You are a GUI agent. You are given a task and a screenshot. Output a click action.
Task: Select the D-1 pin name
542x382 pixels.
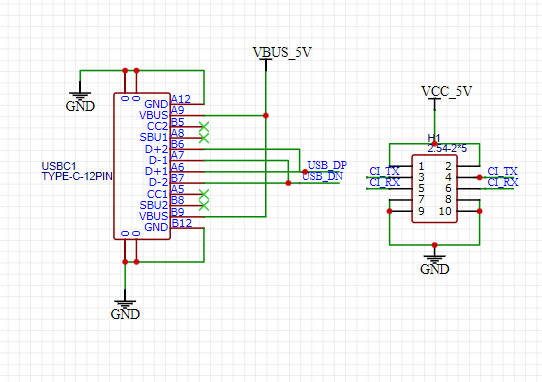tap(158, 160)
